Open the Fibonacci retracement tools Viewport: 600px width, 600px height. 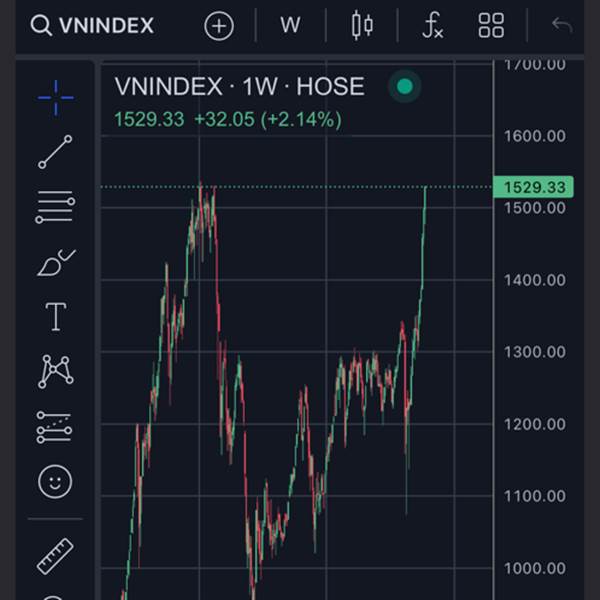coord(55,207)
